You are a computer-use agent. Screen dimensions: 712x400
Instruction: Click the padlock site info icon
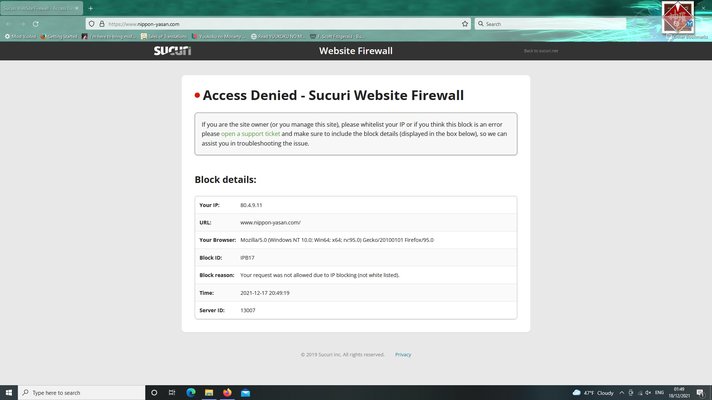coord(101,23)
